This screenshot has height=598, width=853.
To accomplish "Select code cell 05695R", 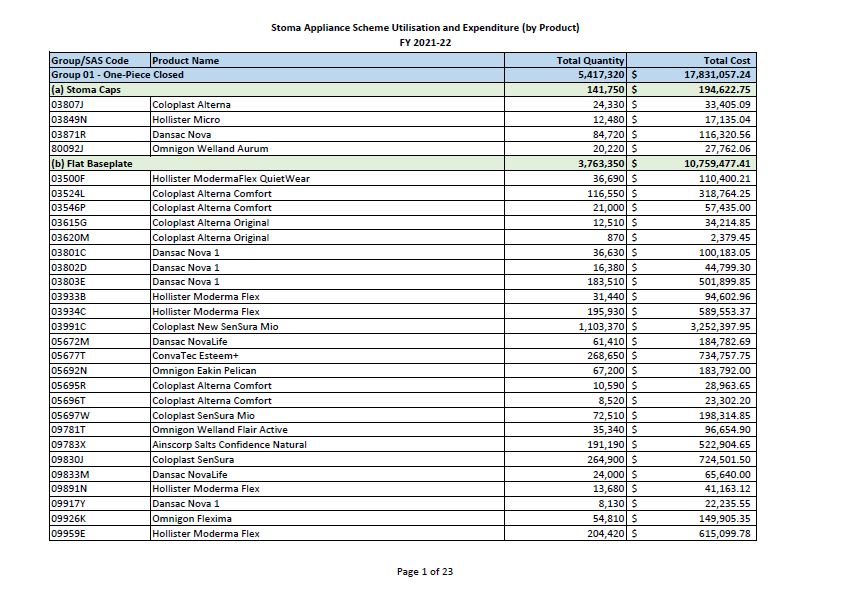I will [x=100, y=386].
